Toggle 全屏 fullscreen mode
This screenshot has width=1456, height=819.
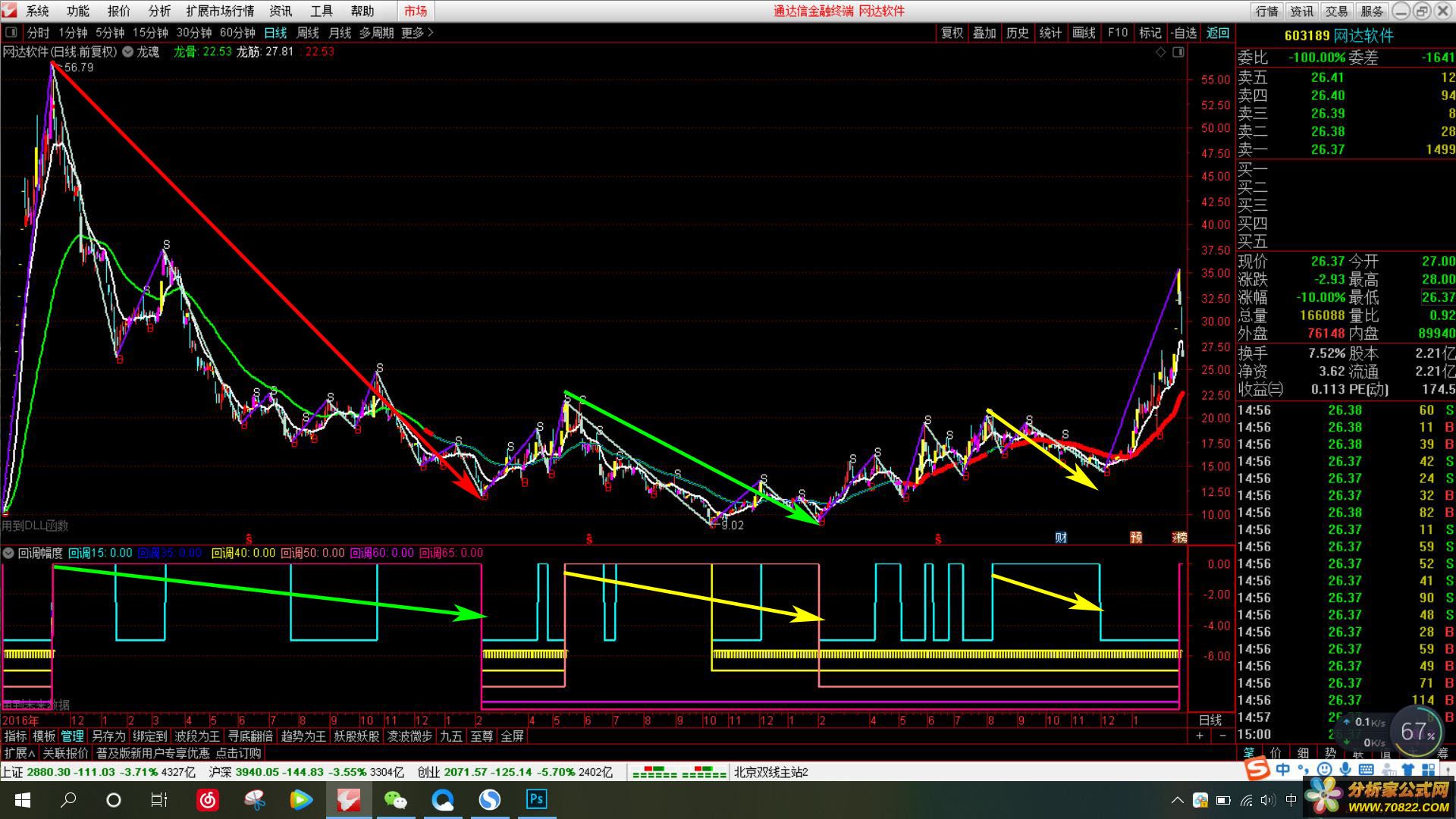click(512, 736)
